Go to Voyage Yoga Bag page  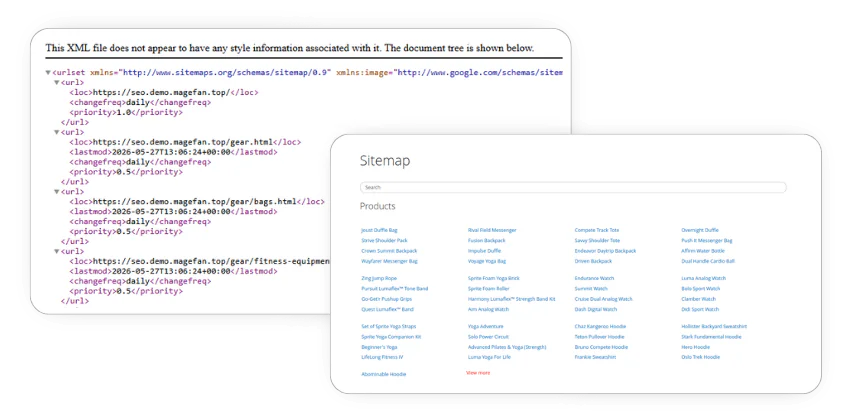point(487,261)
